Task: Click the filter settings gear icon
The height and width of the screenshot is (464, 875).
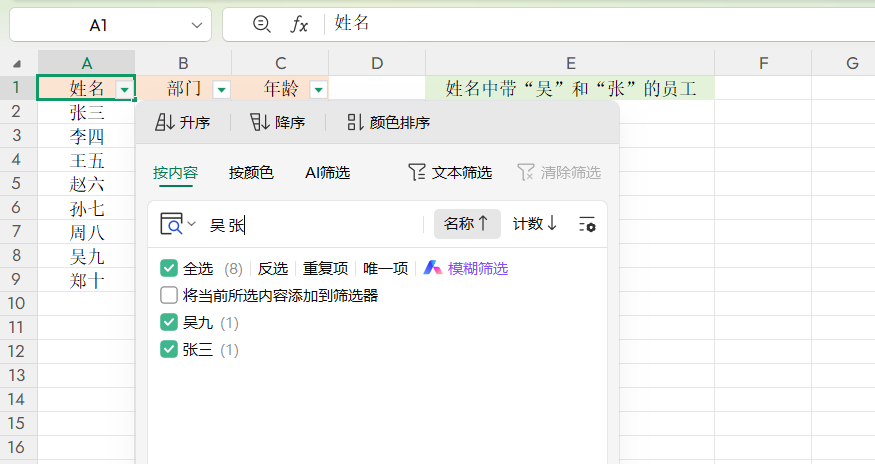Action: 587,224
